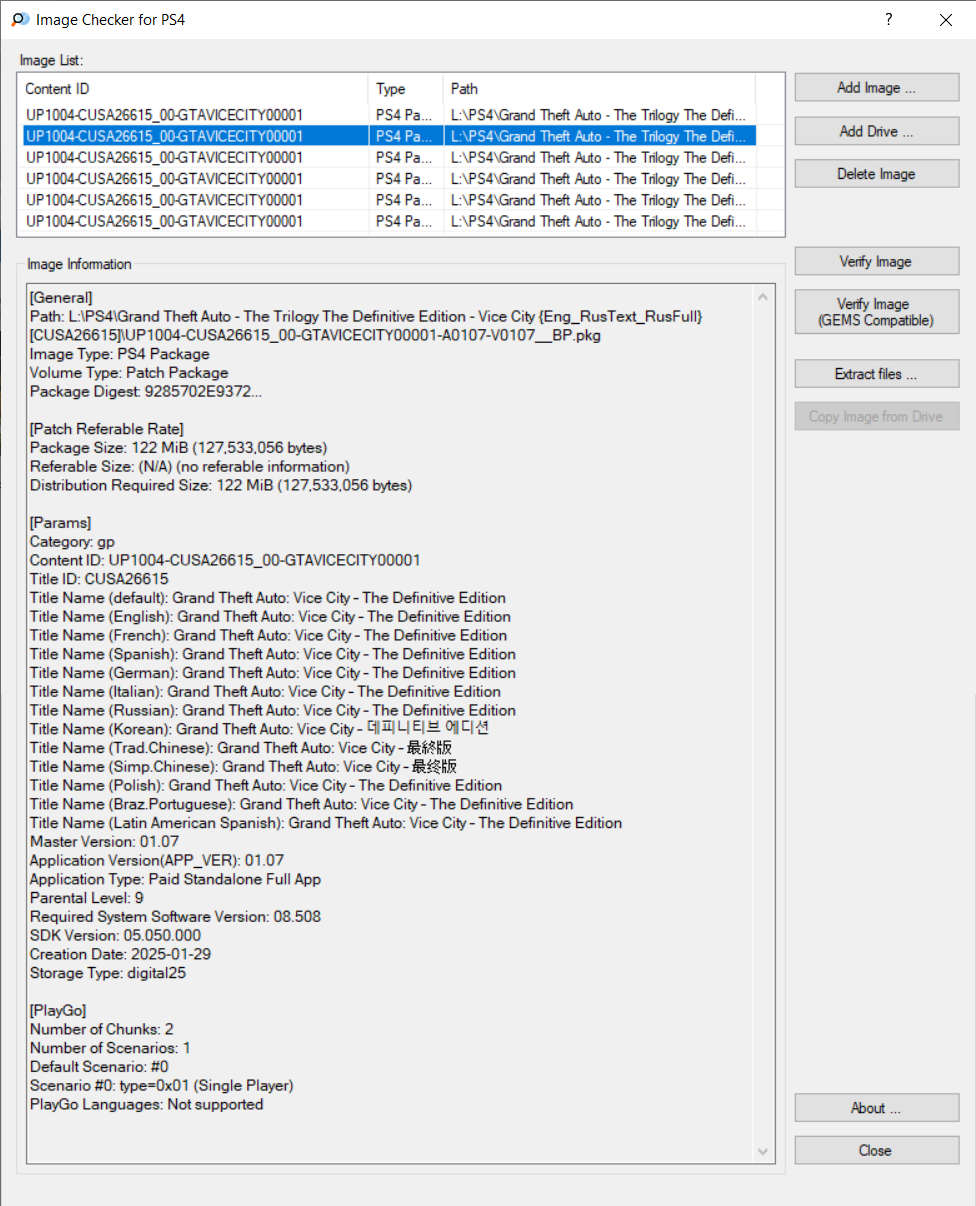Click the line 'Image Type: PS4 Package'
Viewport: 976px width, 1206px height.
[120, 354]
